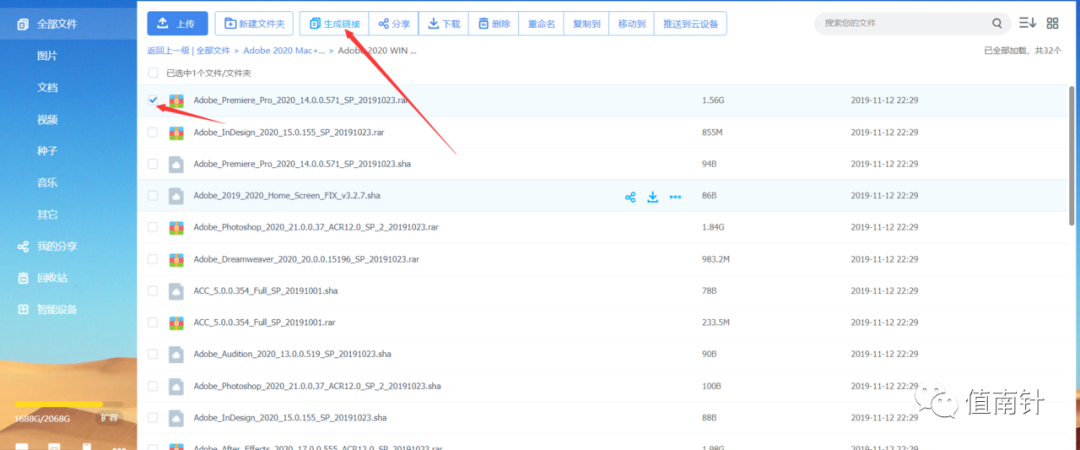Open the sort order icon
Image resolution: width=1080 pixels, height=450 pixels.
1028,23
